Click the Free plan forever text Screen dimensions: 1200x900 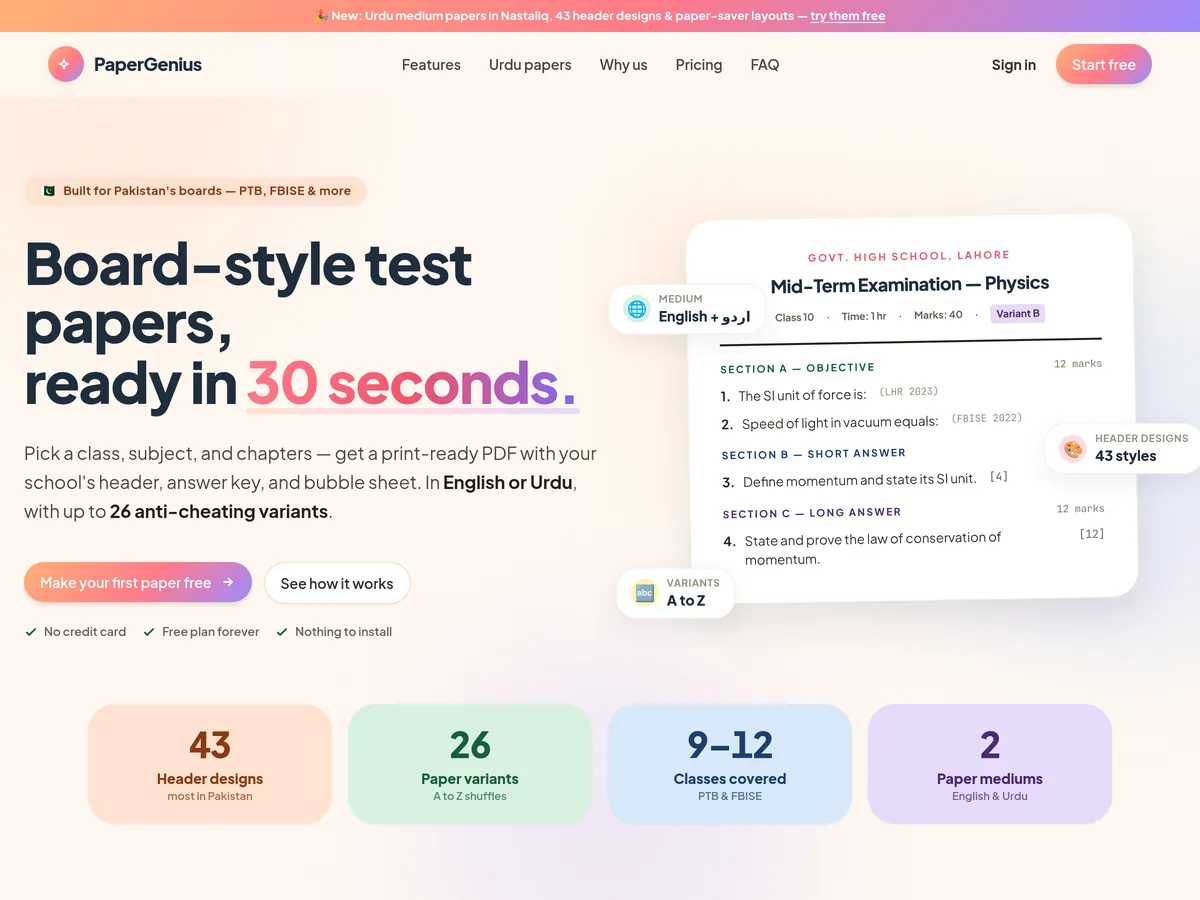pos(211,632)
